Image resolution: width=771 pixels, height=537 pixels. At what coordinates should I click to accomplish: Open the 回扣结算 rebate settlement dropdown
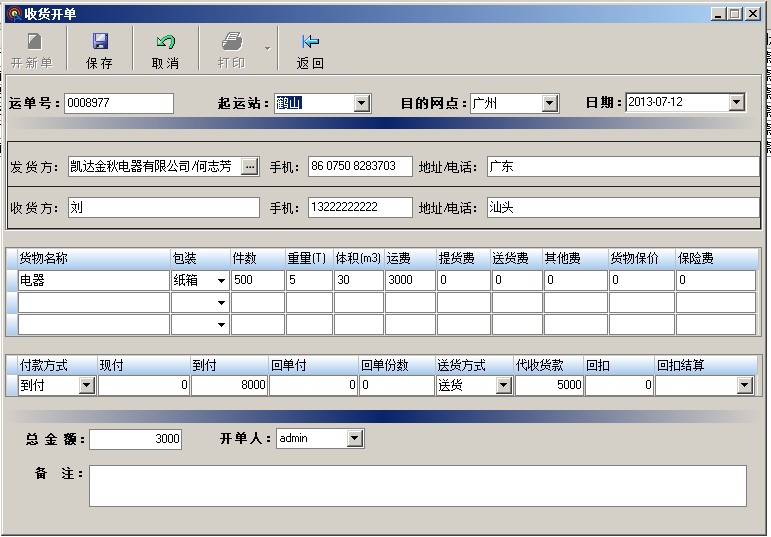tap(744, 385)
